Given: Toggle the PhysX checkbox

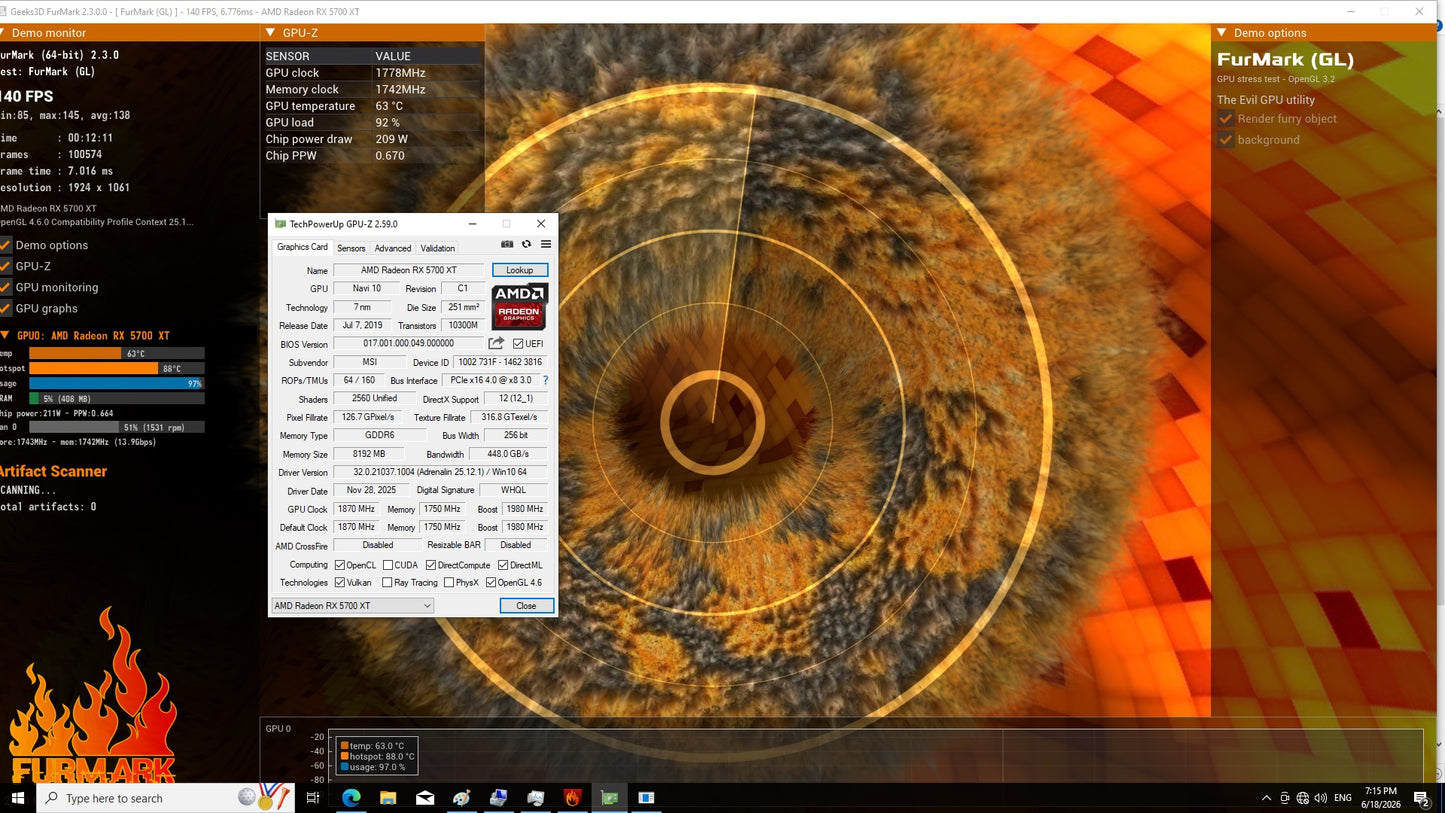Looking at the screenshot, I should [x=449, y=583].
